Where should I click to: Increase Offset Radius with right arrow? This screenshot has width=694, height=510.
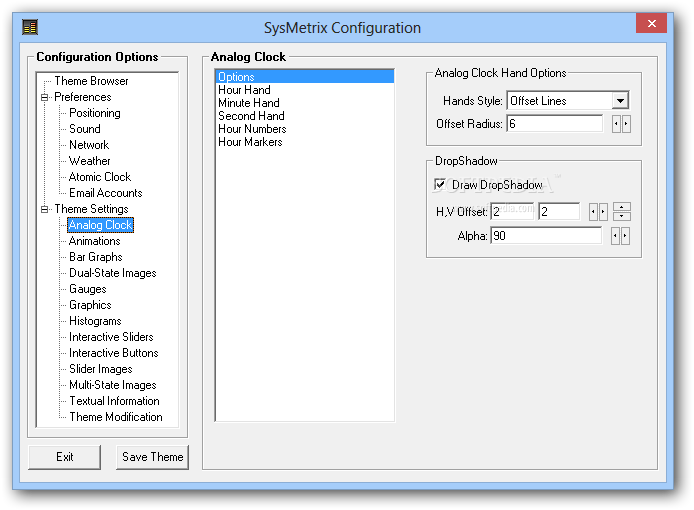[x=626, y=124]
